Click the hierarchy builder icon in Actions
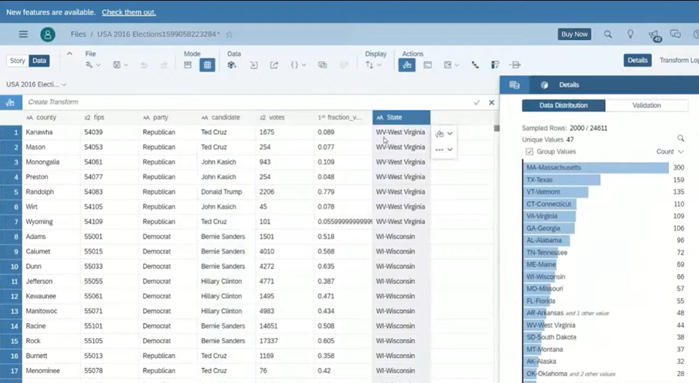The width and height of the screenshot is (699, 383). coord(495,65)
